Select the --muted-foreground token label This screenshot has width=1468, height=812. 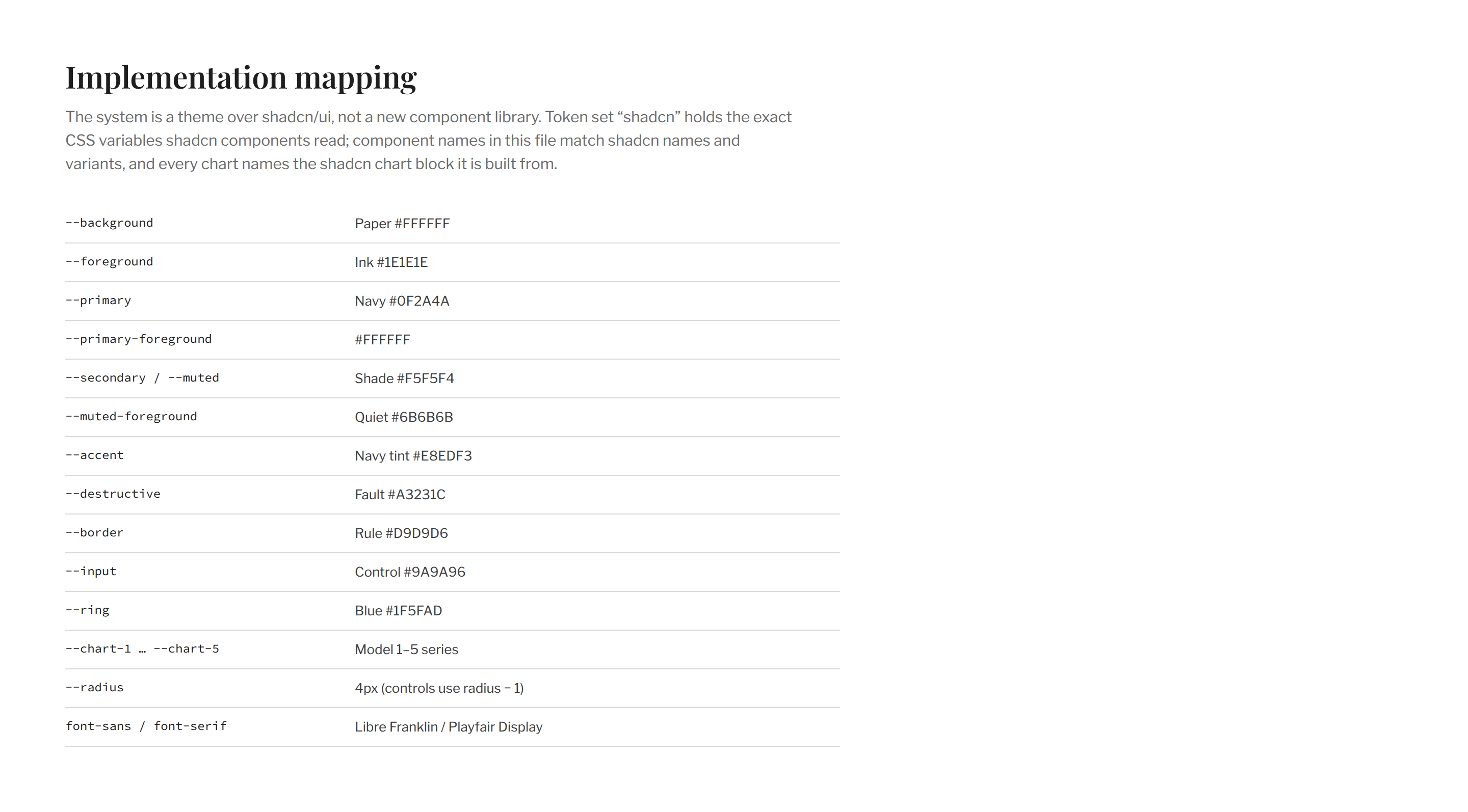point(131,416)
